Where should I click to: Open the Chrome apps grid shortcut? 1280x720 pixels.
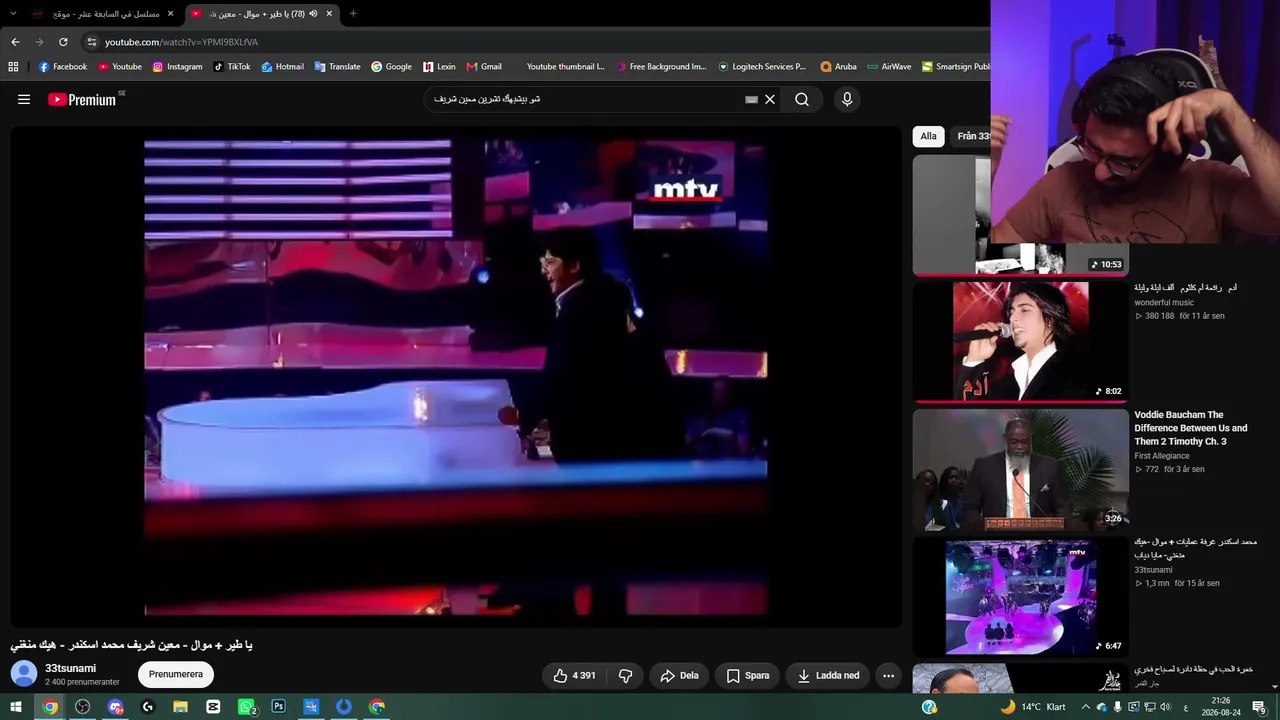(13, 67)
